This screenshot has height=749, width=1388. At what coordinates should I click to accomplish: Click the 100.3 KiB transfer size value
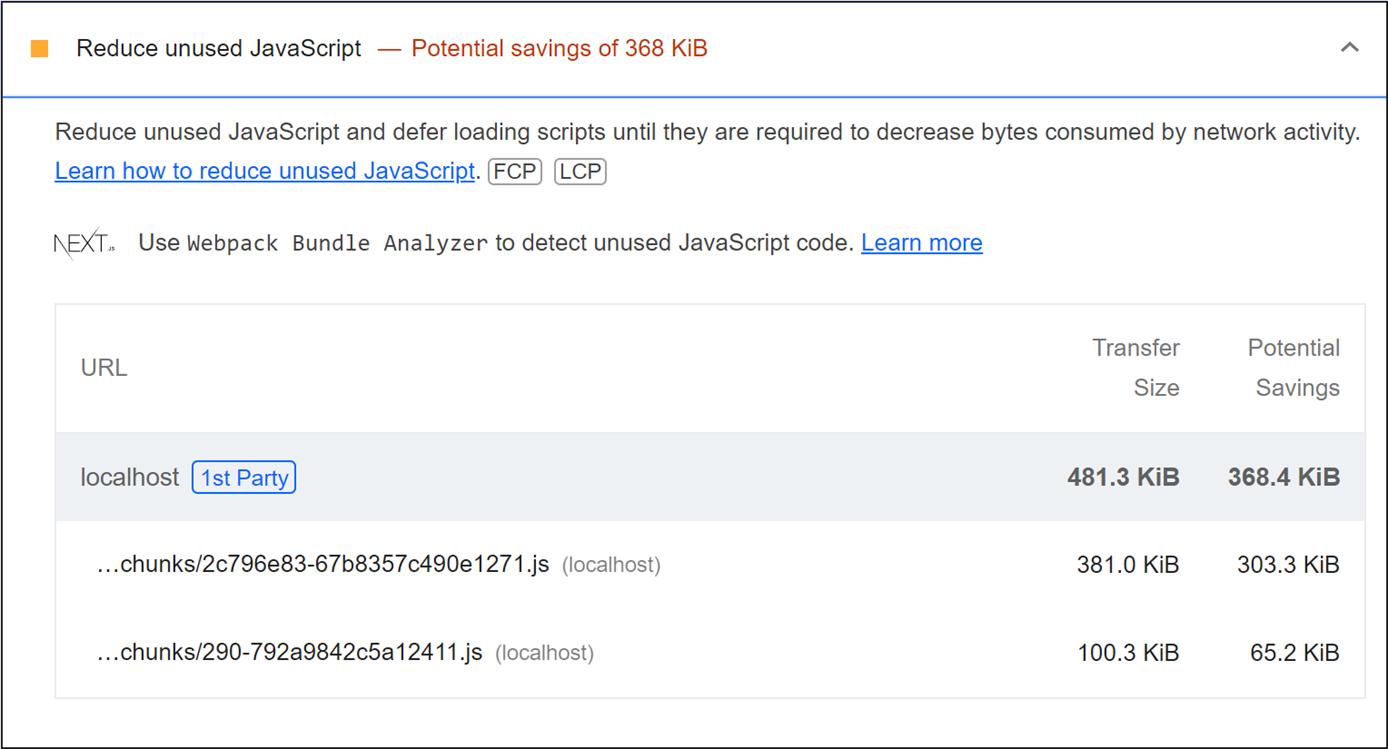[x=1127, y=653]
